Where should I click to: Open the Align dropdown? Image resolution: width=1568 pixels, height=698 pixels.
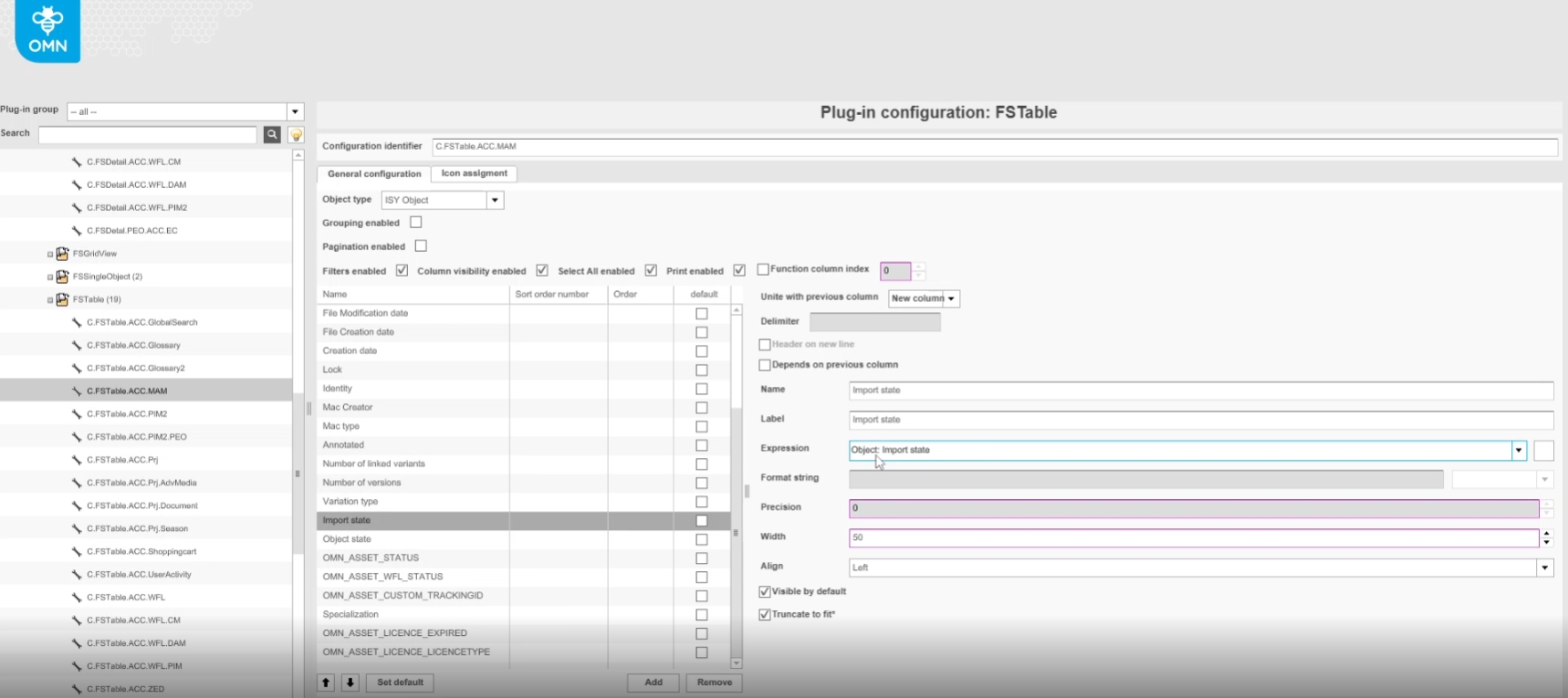click(x=1544, y=568)
